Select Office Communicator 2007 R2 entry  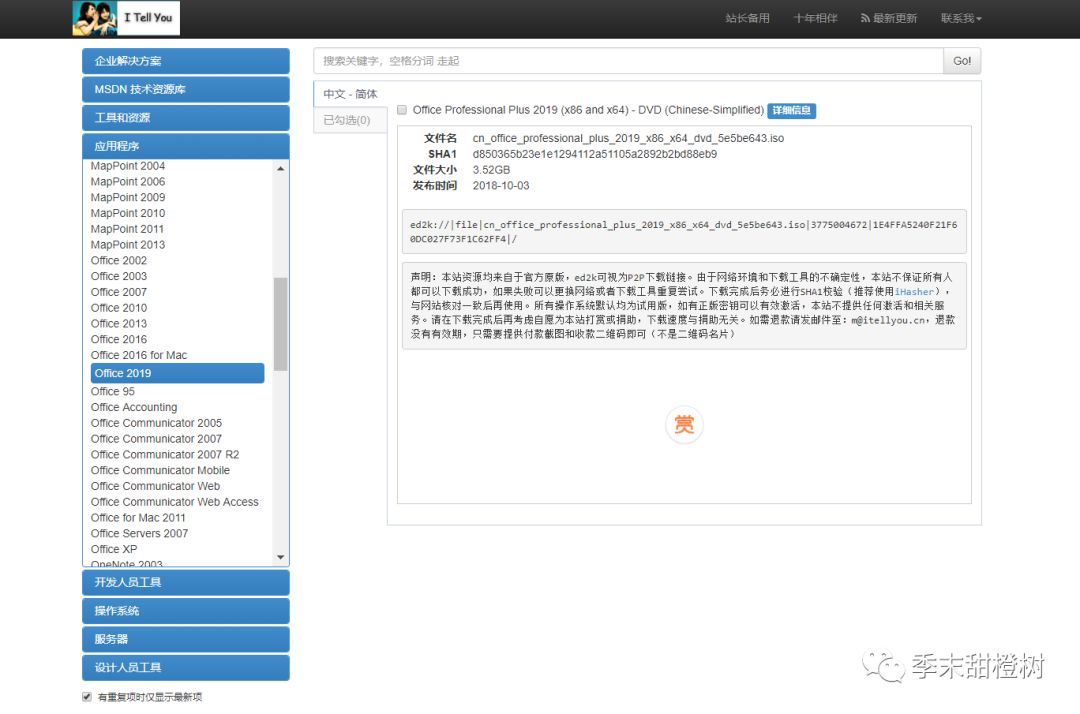165,455
